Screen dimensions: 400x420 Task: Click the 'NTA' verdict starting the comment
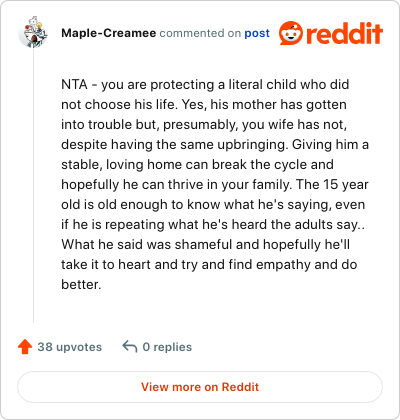(x=74, y=84)
